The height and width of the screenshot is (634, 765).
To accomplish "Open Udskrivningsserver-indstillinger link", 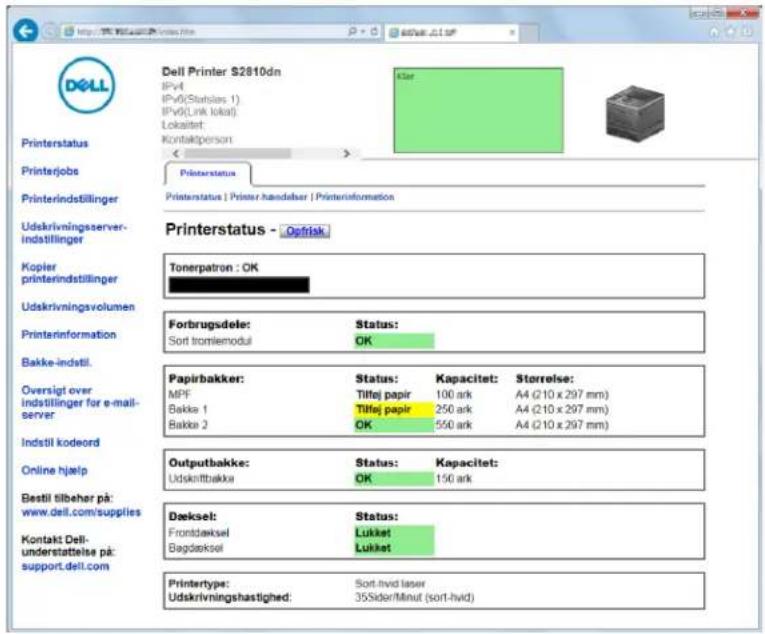I will coord(74,233).
